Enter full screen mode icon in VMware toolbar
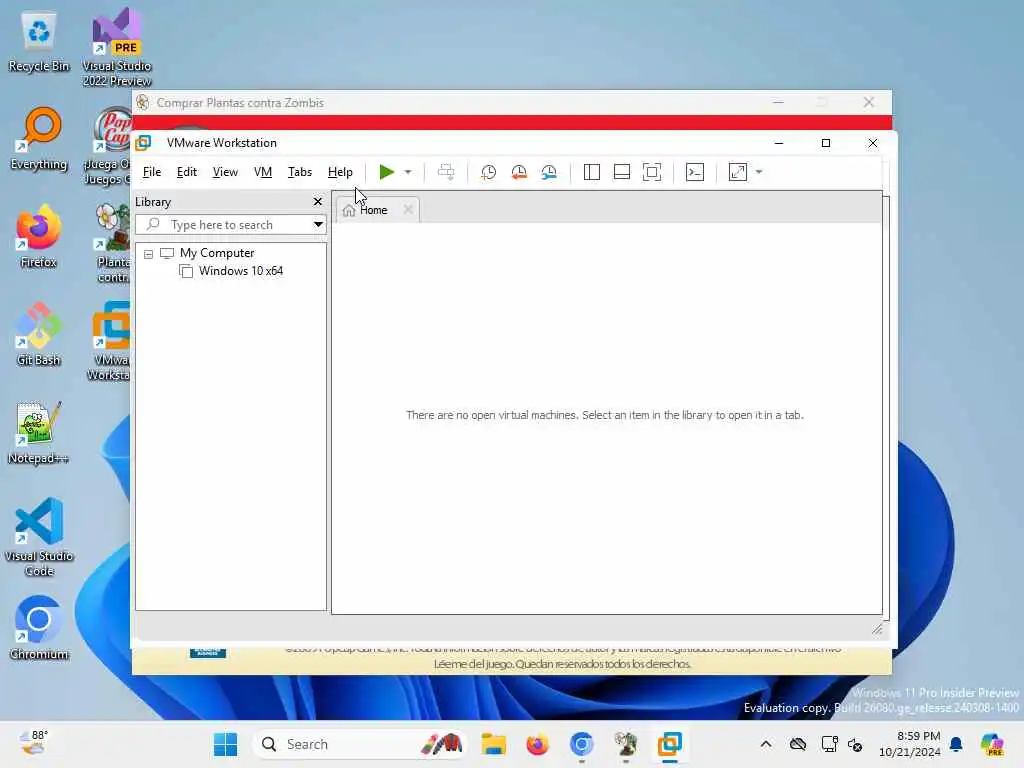The height and width of the screenshot is (768, 1024). [x=652, y=172]
